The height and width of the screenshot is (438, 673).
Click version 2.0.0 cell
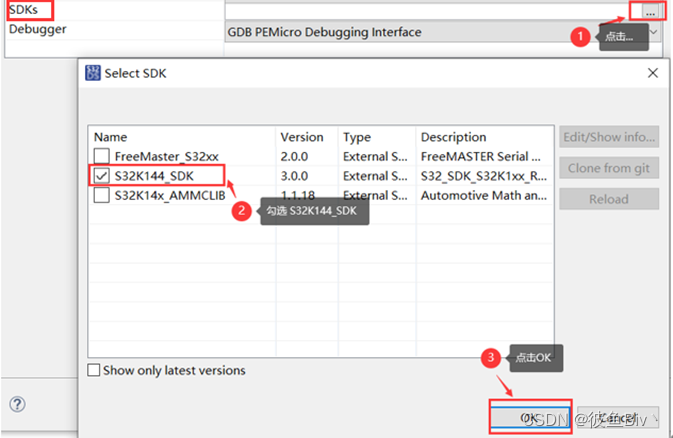pos(294,157)
